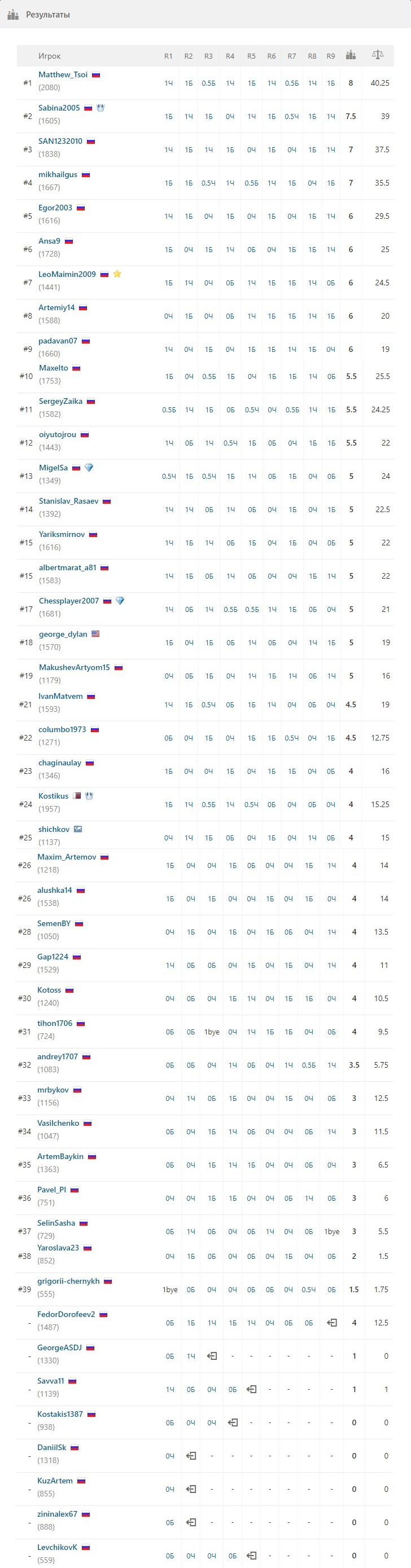
Task: Open mikhailgus player profile link
Action: 58,174
